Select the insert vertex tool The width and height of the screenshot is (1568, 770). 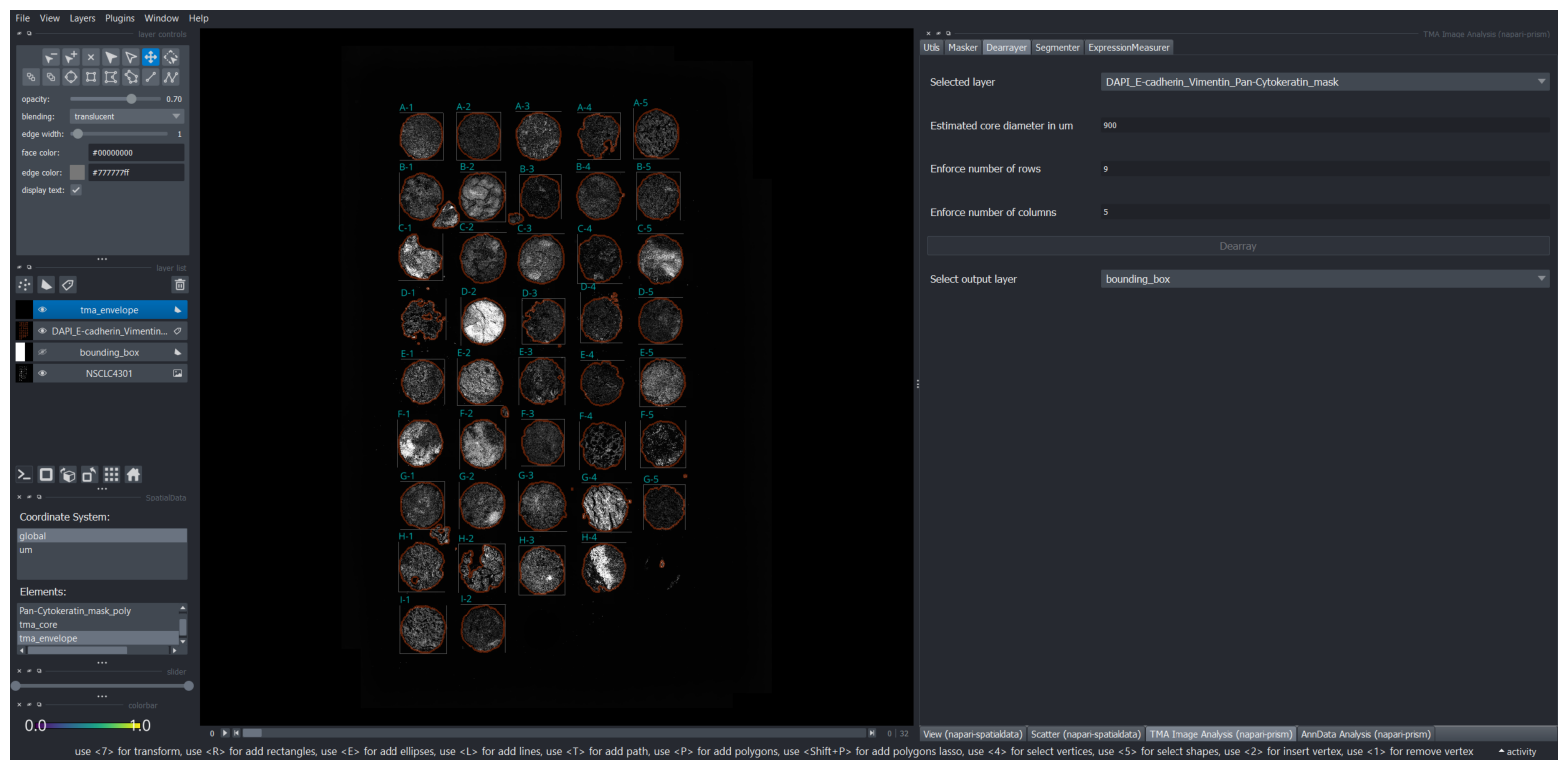[x=71, y=58]
